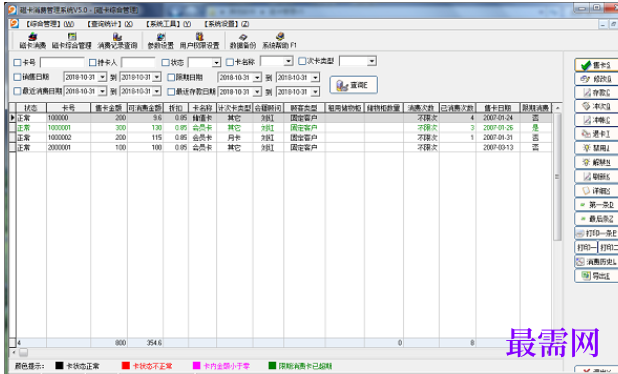
Task: Tick the 持卡人 checkbox
Action: point(93,62)
